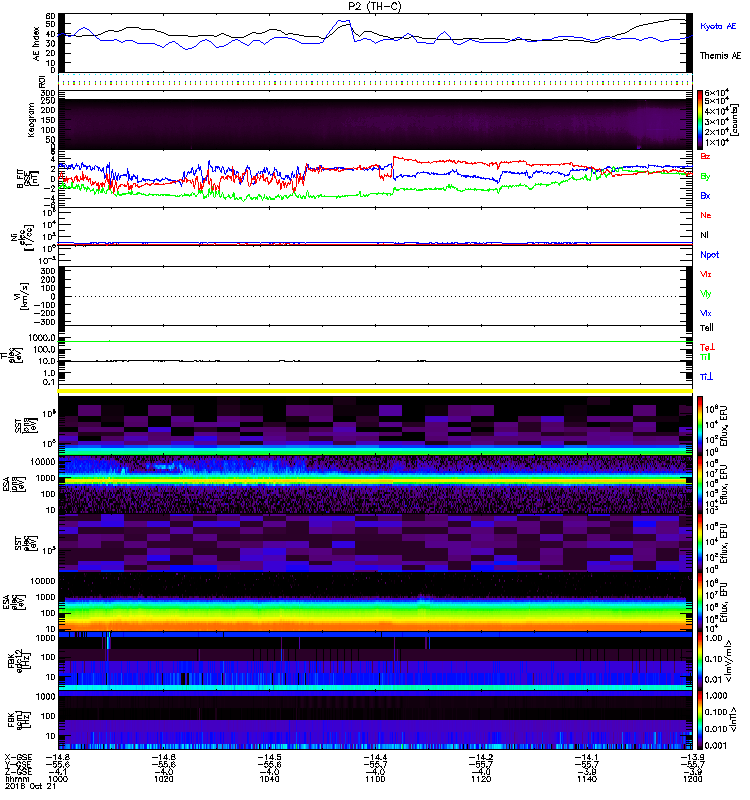750x800 pixels.
Task: Click the AE Index y-axis label
Action: click(x=37, y=44)
